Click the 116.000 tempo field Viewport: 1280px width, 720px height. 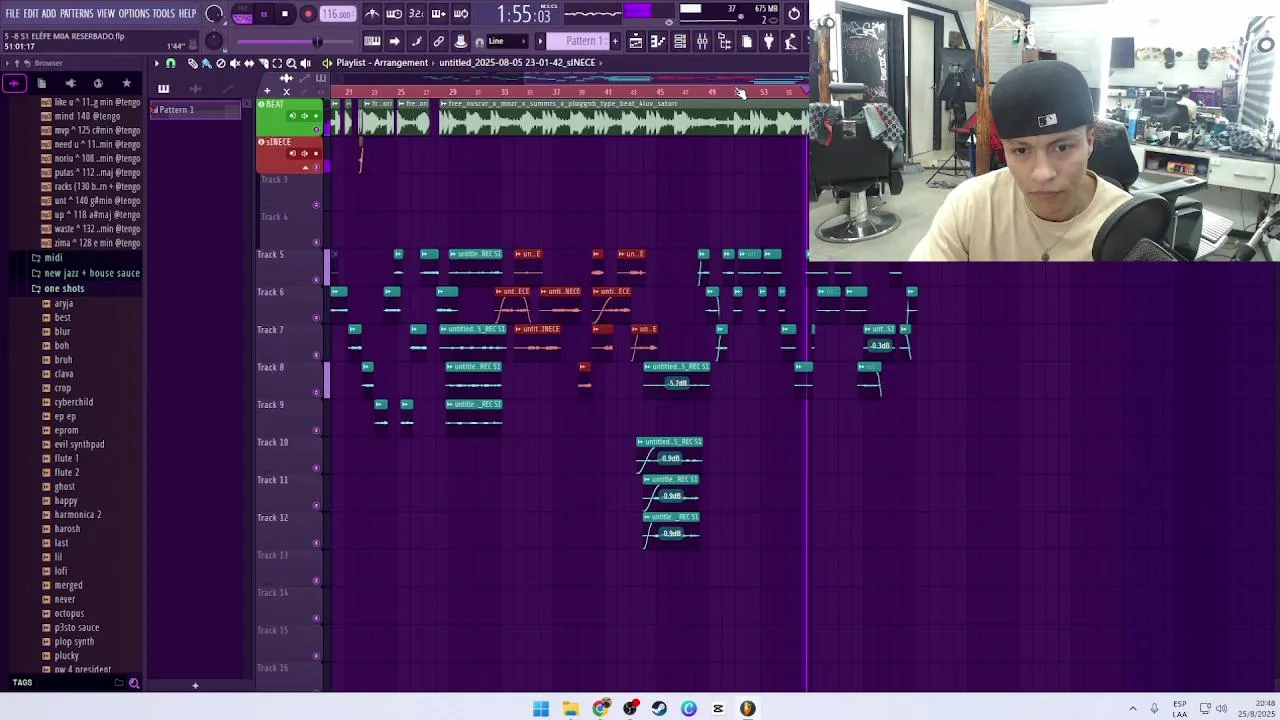338,14
